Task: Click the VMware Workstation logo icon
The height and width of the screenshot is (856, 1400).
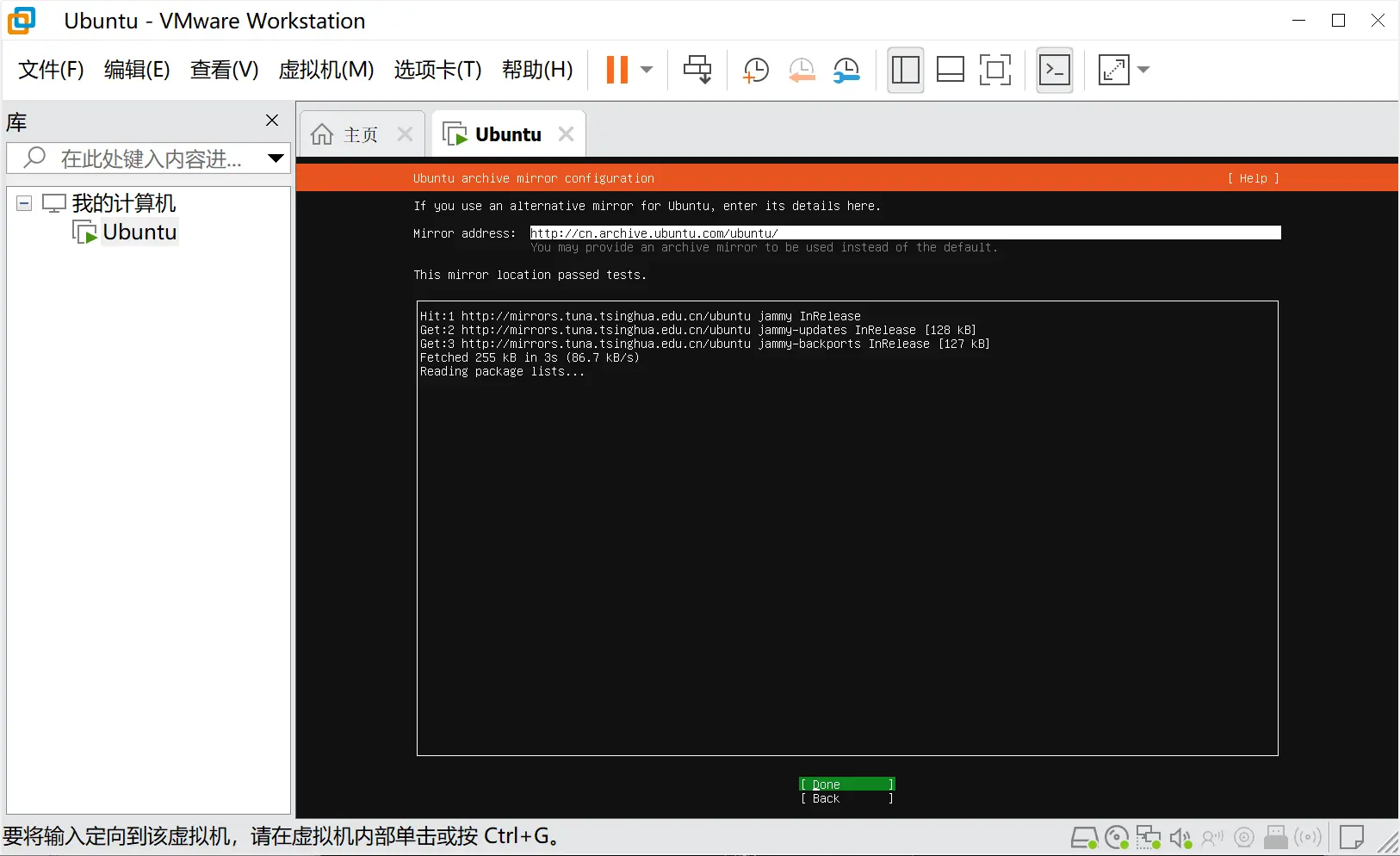Action: 22,20
